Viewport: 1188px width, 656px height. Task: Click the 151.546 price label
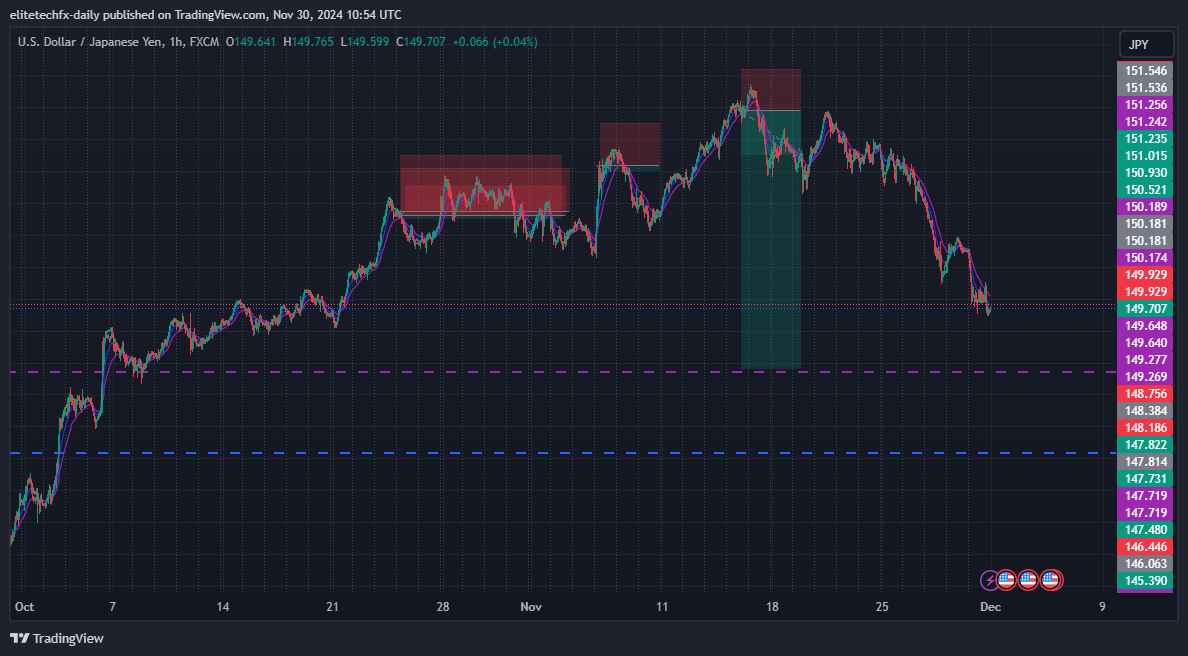tap(1145, 71)
